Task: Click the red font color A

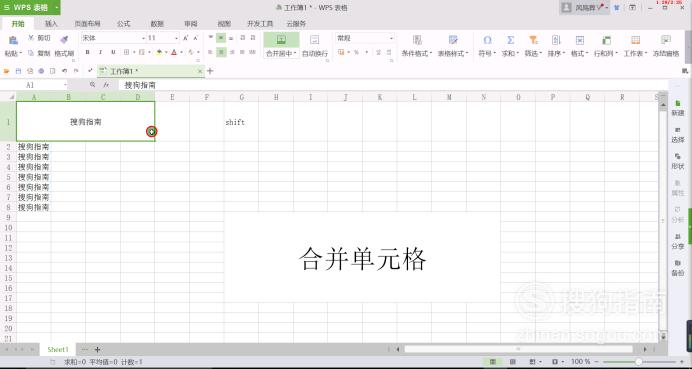Action: 174,53
